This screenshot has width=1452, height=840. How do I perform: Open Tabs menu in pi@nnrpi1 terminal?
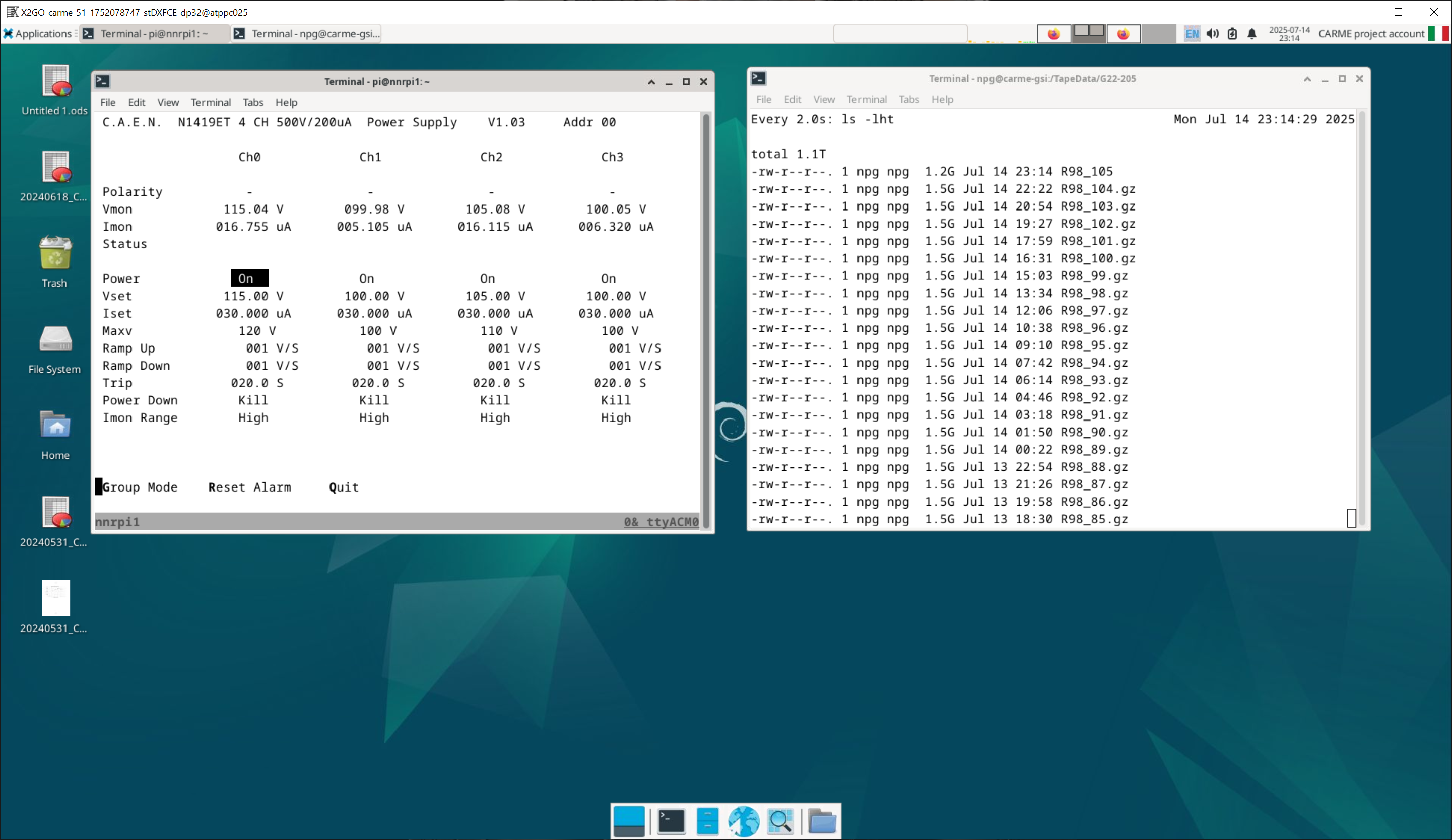coord(252,102)
